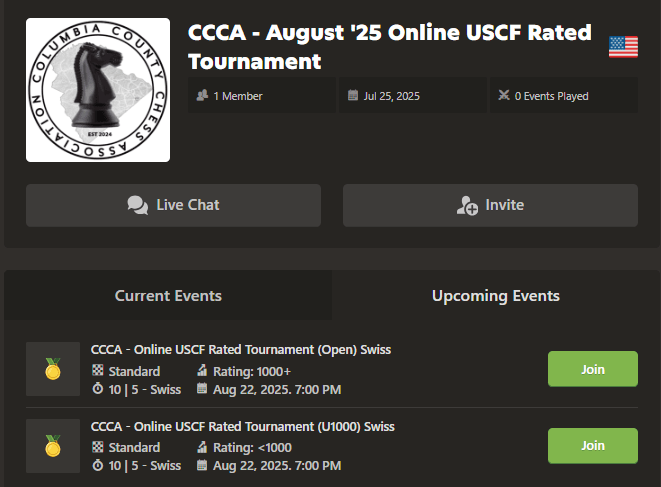
Task: Click the medal icon for Open Swiss event
Action: 53,369
